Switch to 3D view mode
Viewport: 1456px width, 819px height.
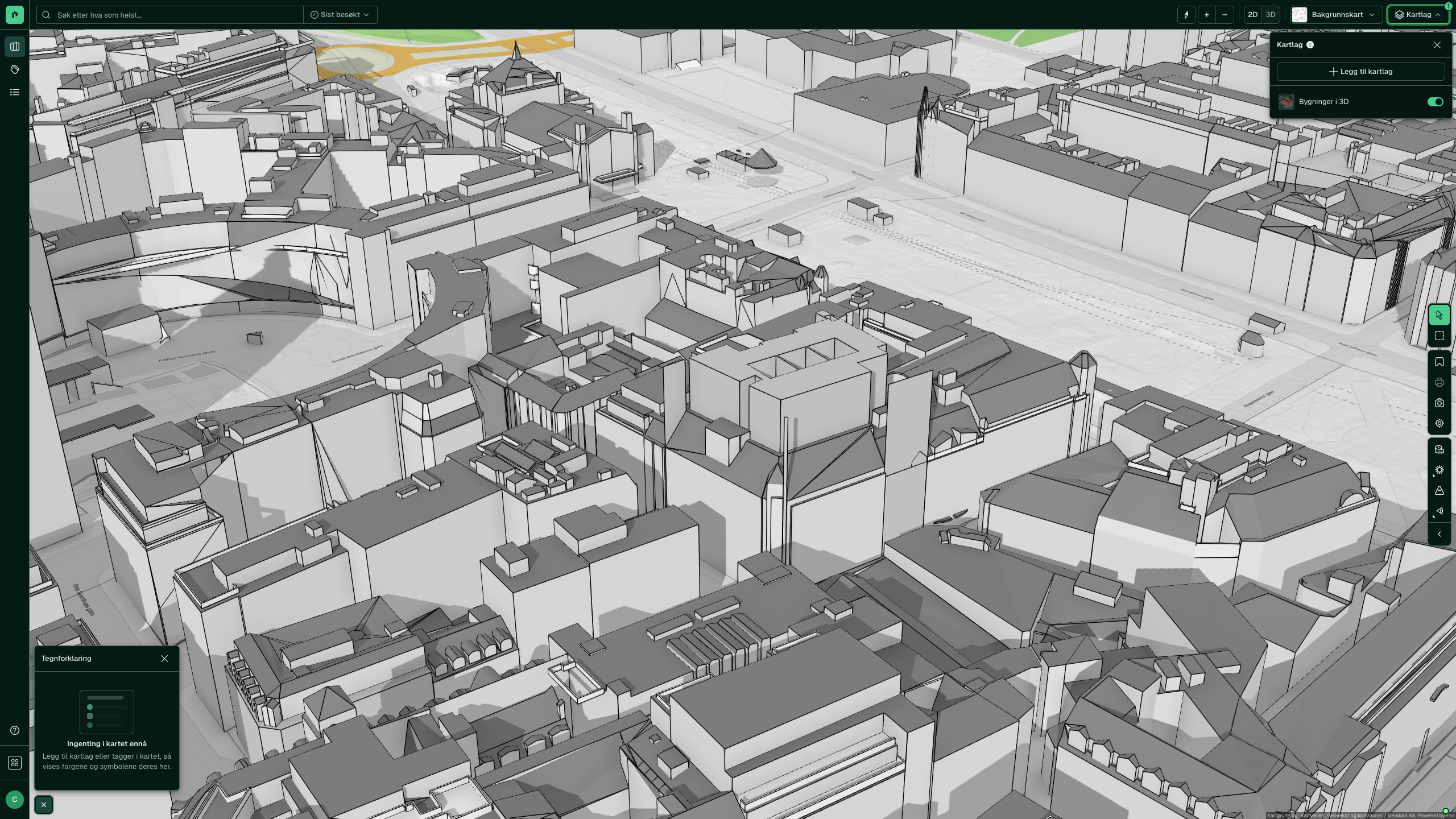coord(1270,15)
